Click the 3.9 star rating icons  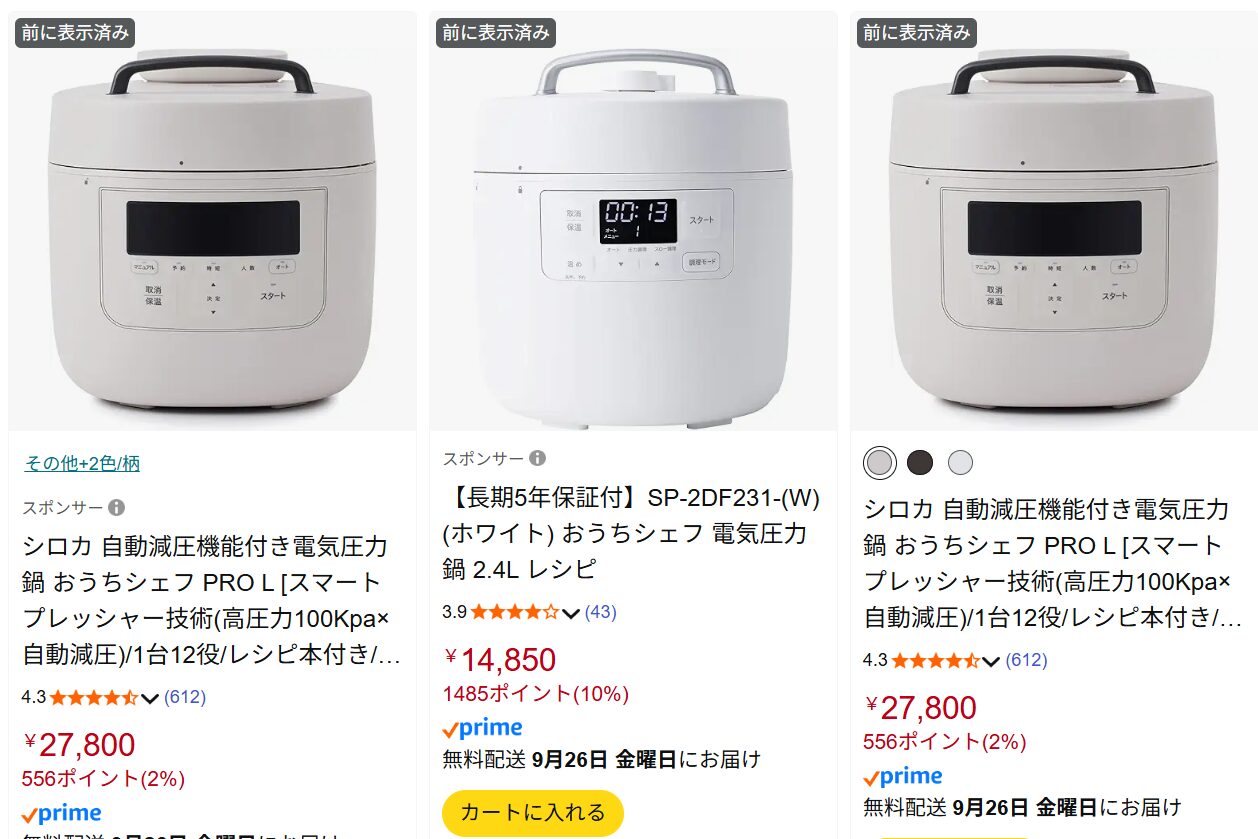click(x=514, y=612)
